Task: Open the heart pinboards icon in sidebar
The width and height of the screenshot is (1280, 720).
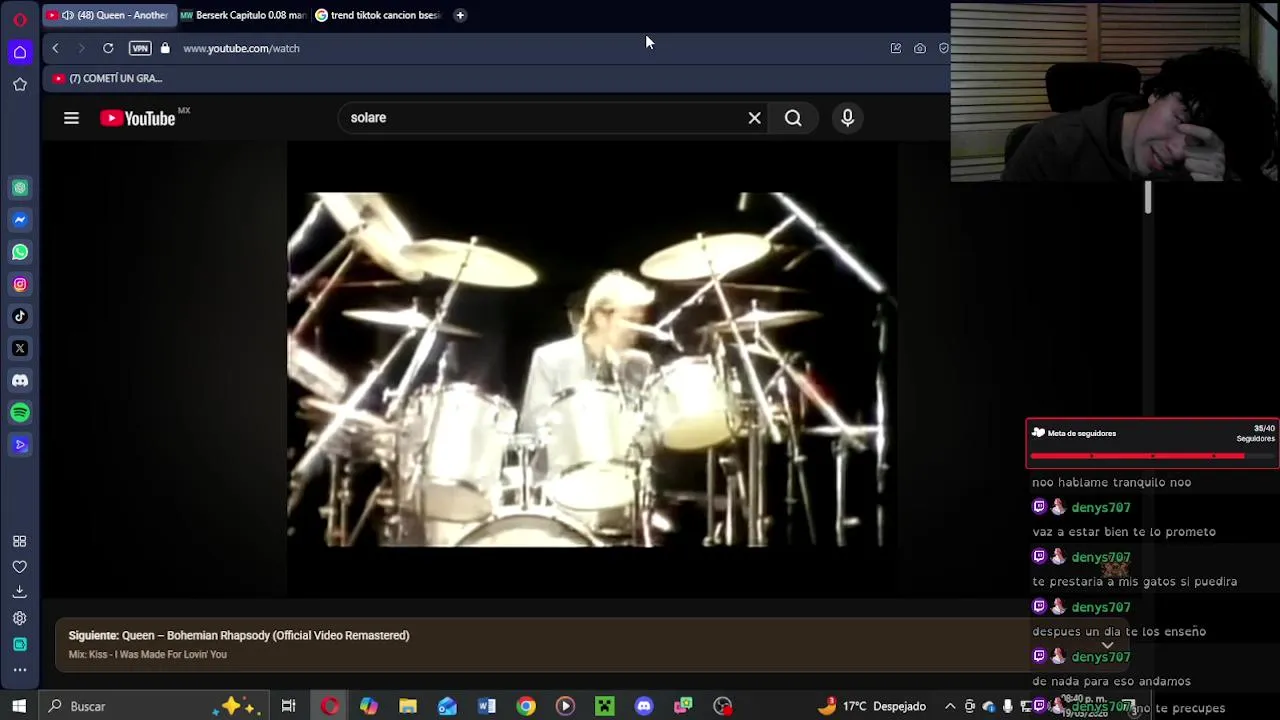Action: coord(19,566)
